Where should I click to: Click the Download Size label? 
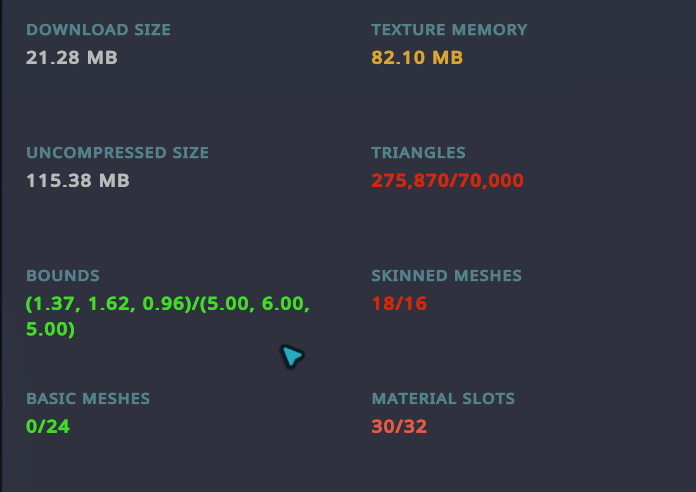tap(98, 30)
